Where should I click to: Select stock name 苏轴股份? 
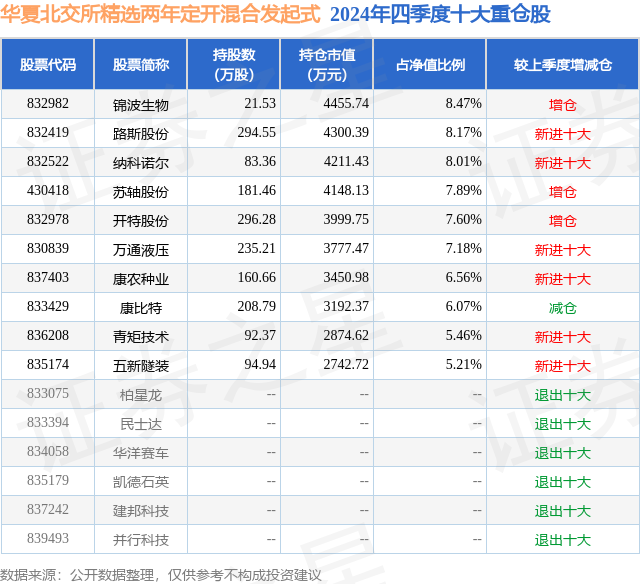pos(141,192)
